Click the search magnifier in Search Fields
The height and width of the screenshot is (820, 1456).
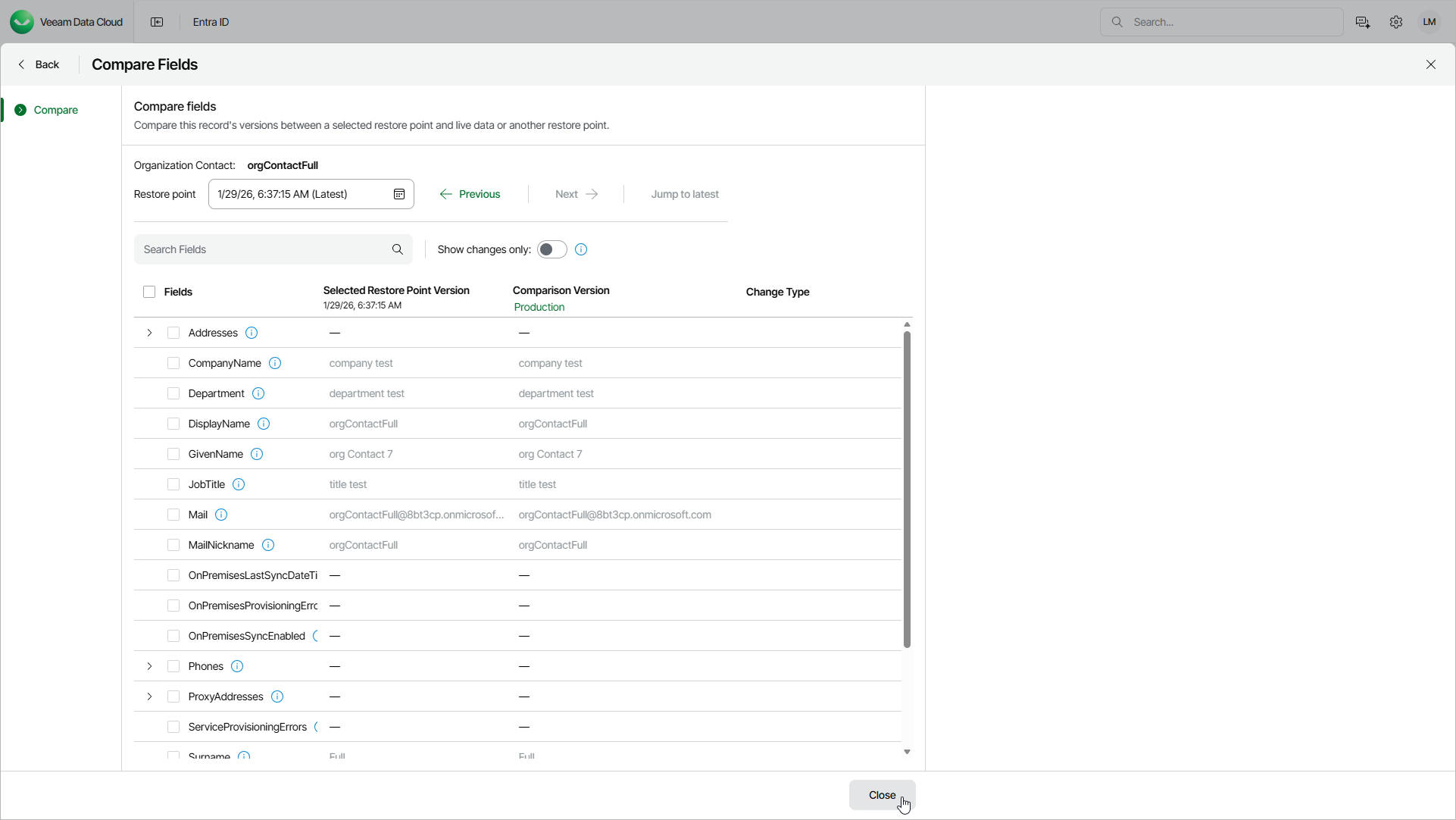tap(398, 249)
